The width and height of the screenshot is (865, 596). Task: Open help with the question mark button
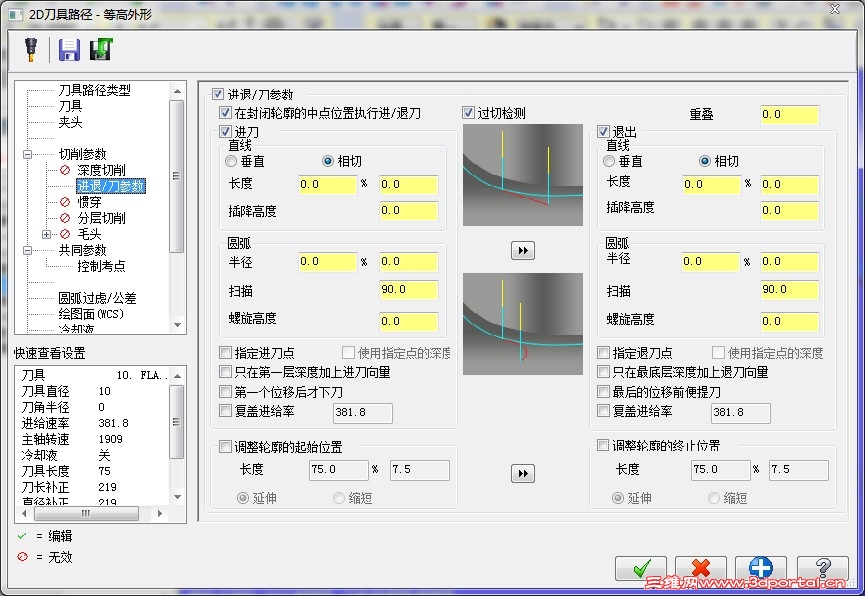[822, 566]
